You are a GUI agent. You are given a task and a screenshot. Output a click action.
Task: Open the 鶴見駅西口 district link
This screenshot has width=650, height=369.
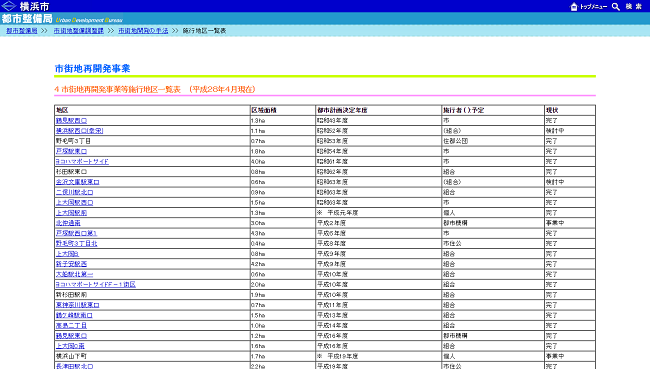(71, 121)
